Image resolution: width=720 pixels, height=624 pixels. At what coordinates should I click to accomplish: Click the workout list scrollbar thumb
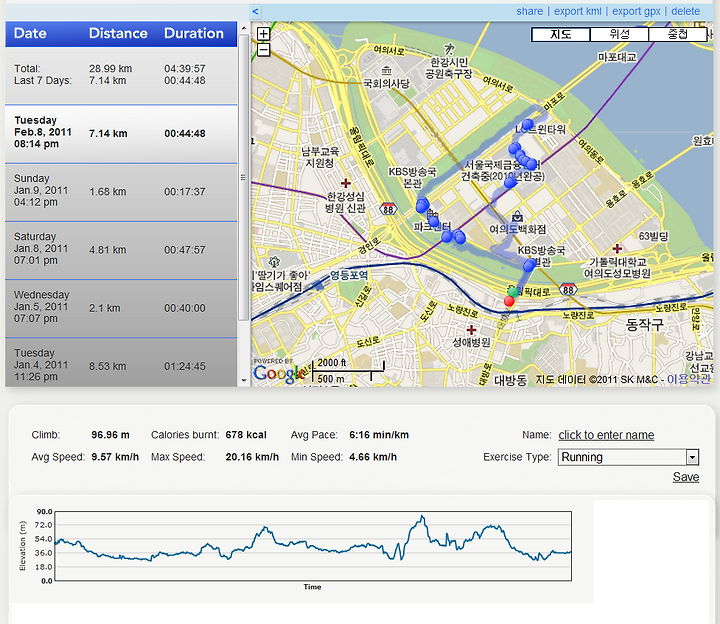[x=243, y=178]
